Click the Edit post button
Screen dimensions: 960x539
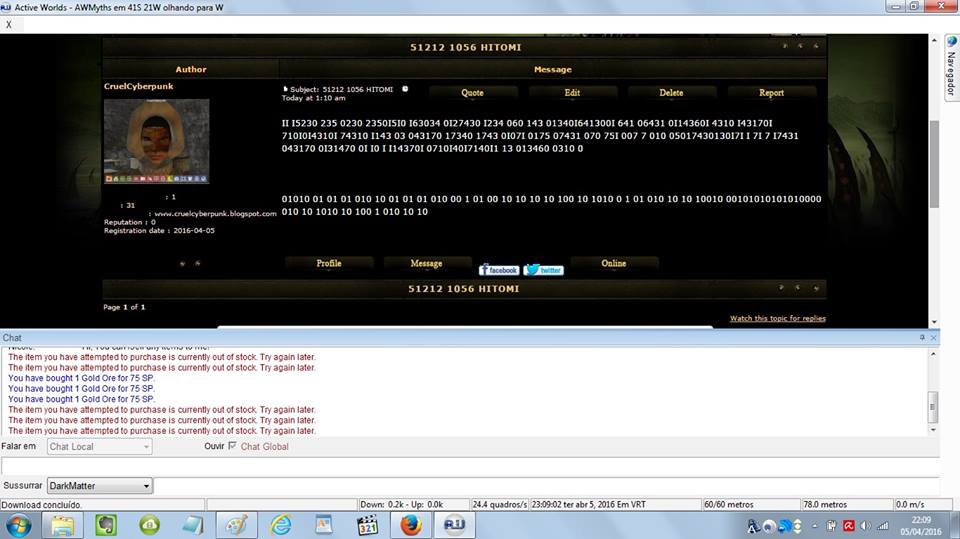coord(572,92)
